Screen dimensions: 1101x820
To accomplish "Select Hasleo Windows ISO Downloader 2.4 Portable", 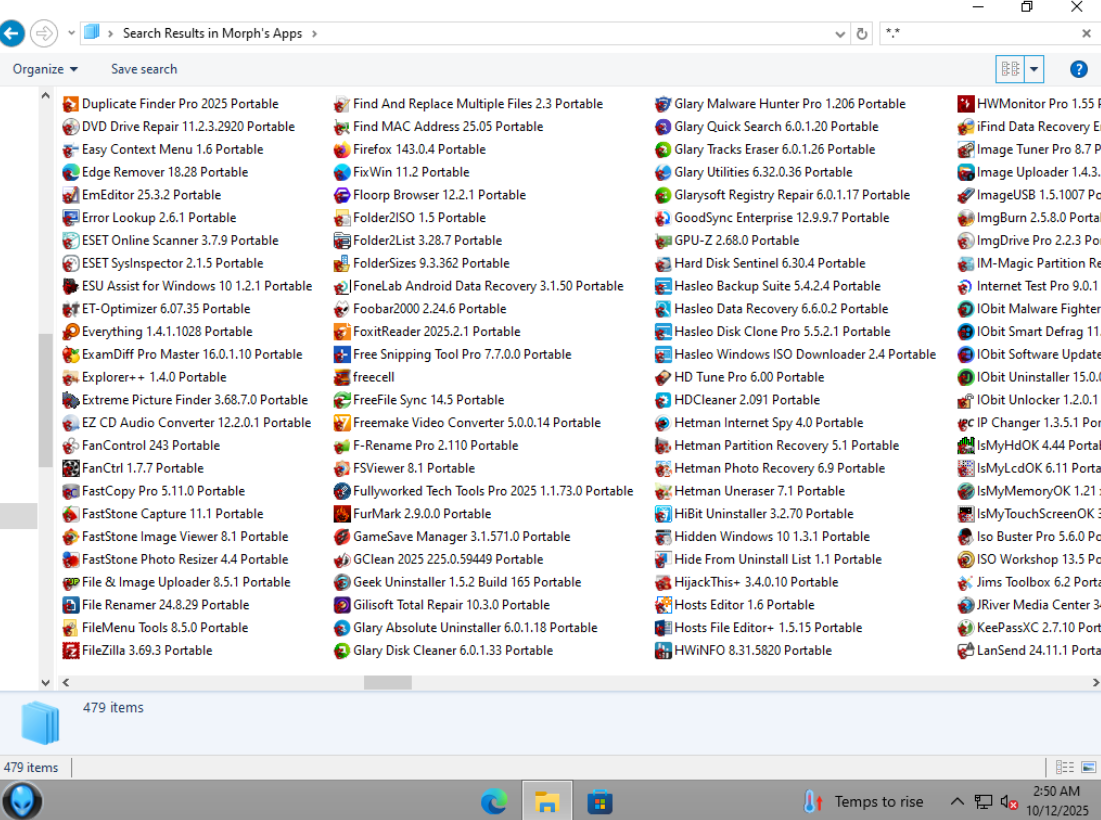I will [796, 355].
